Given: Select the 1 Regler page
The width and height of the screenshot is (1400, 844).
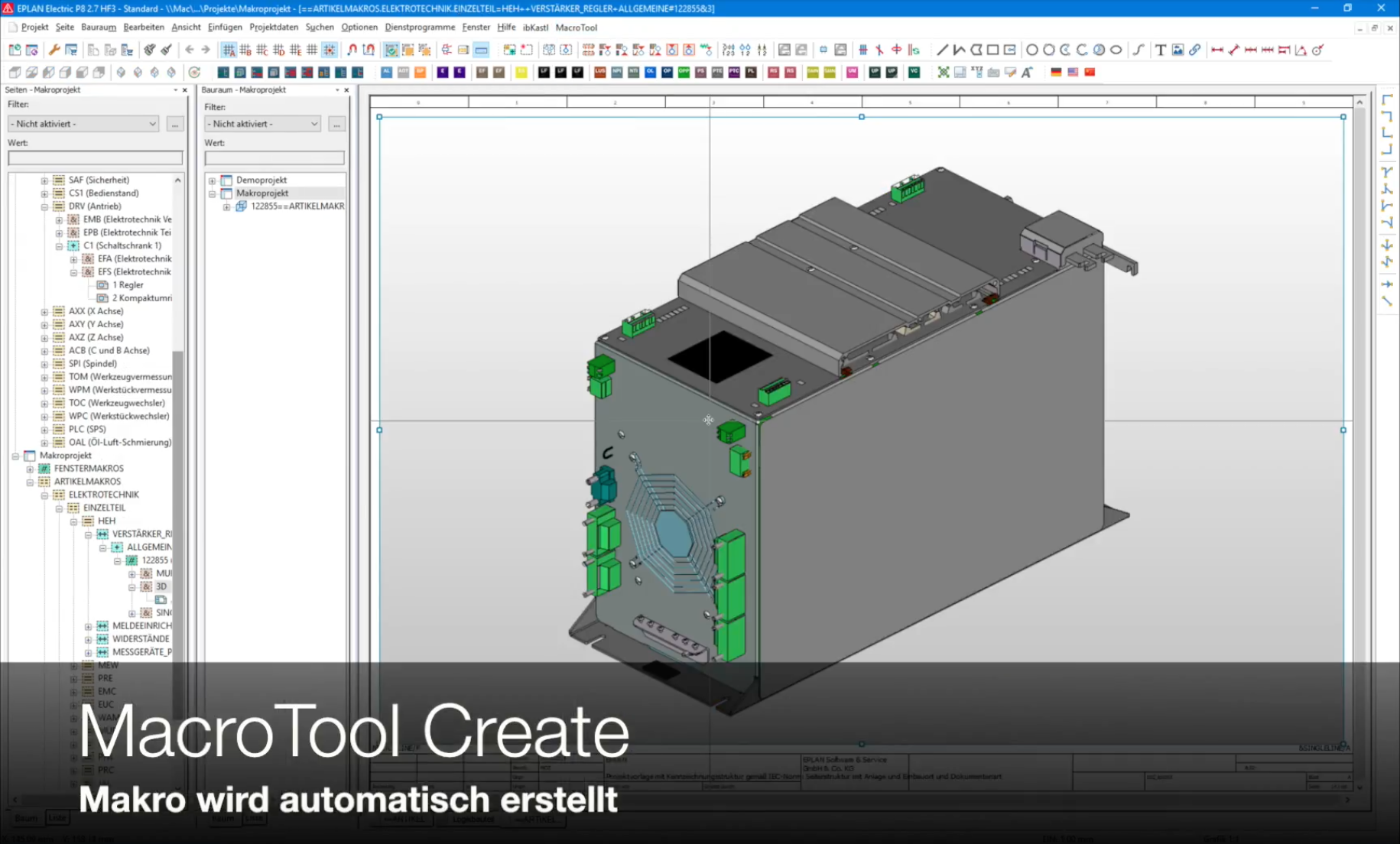Looking at the screenshot, I should point(127,285).
